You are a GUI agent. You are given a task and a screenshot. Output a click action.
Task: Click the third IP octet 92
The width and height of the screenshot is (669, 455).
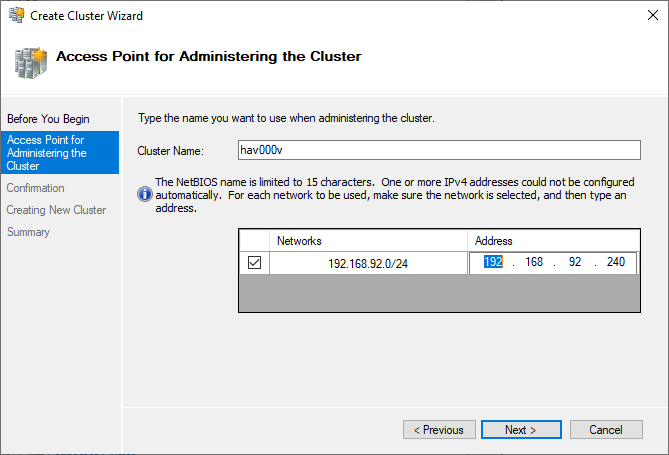point(574,262)
